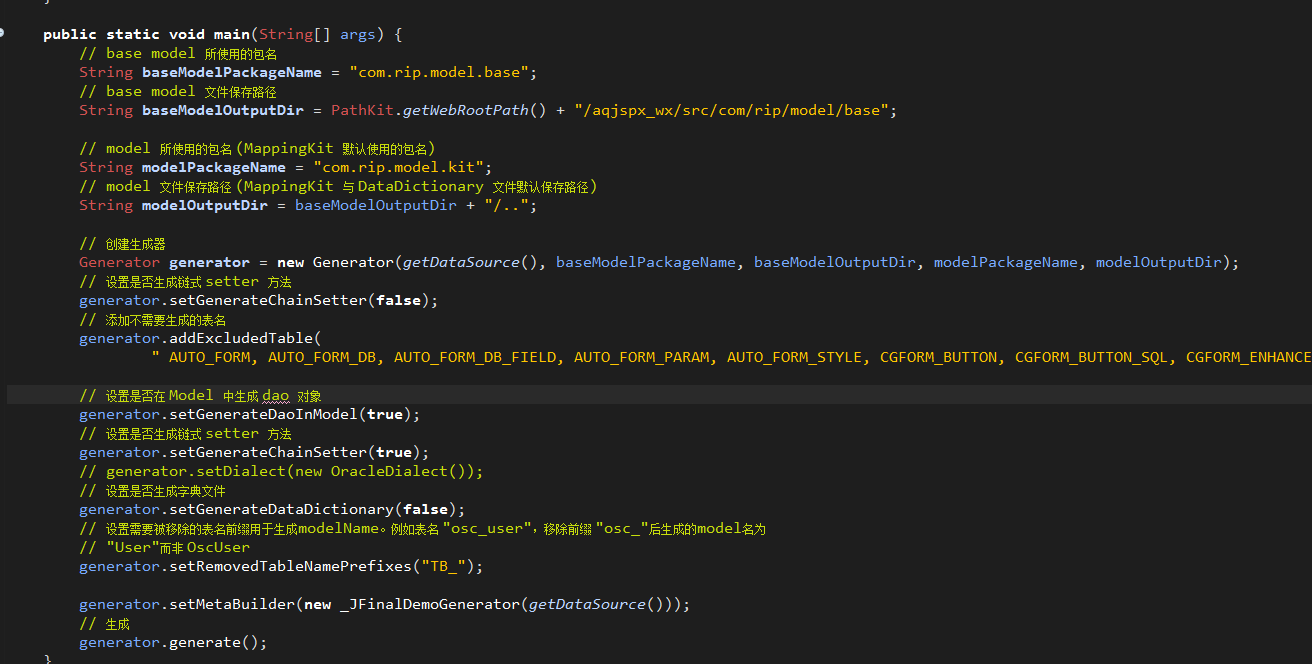Click the "/aqjspx_wx/src/com/rip/model/base" path string
This screenshot has height=664, width=1312.
(735, 110)
